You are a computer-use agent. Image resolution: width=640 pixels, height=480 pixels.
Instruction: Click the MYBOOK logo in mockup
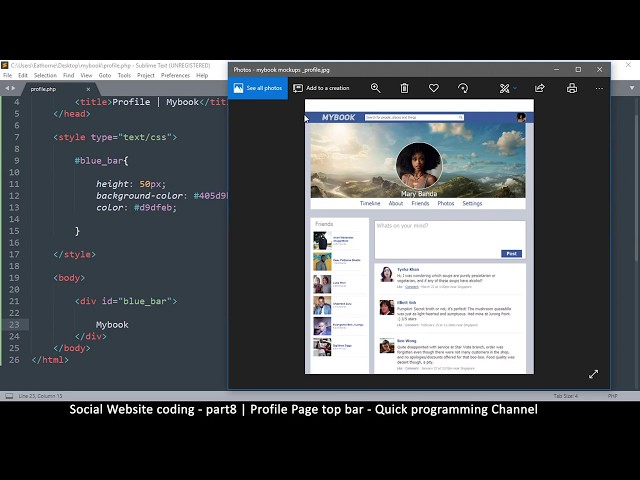338,118
